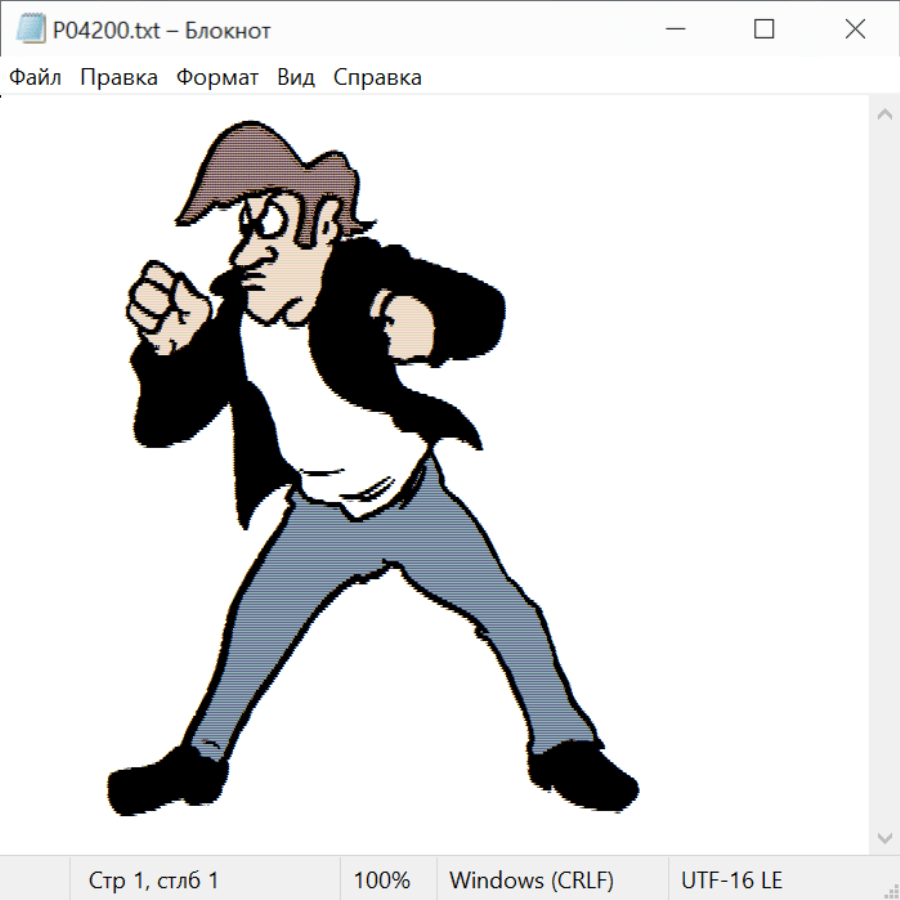This screenshot has height=900, width=900.
Task: Open the Формат menu
Action: coord(217,78)
